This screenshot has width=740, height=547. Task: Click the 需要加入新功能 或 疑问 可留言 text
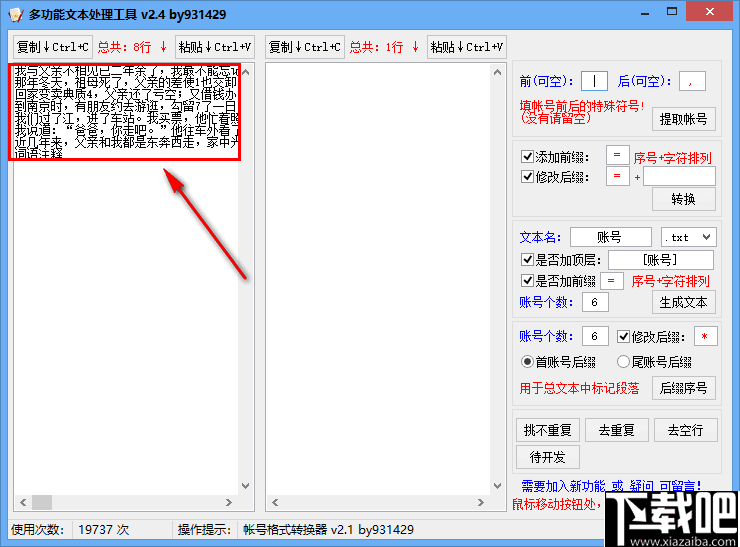[x=611, y=486]
